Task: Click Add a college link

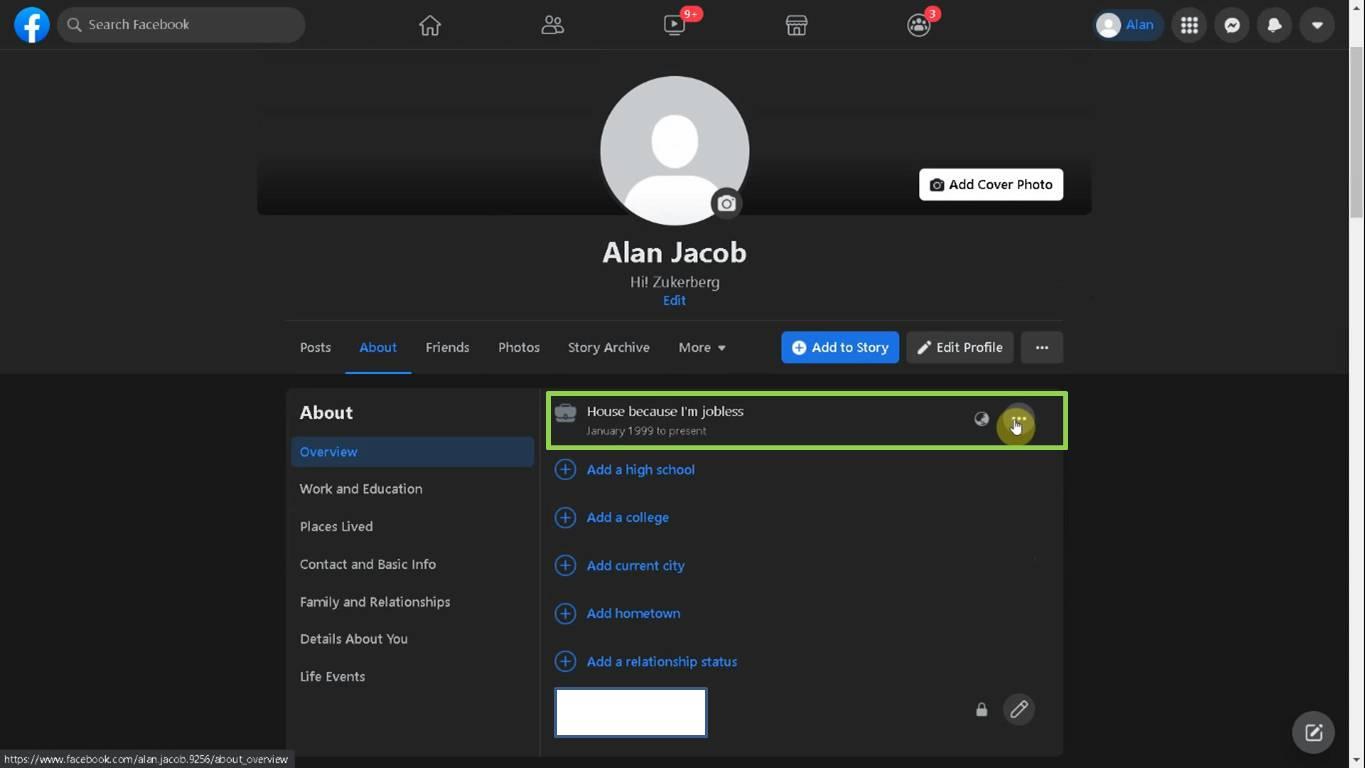Action: 628,517
